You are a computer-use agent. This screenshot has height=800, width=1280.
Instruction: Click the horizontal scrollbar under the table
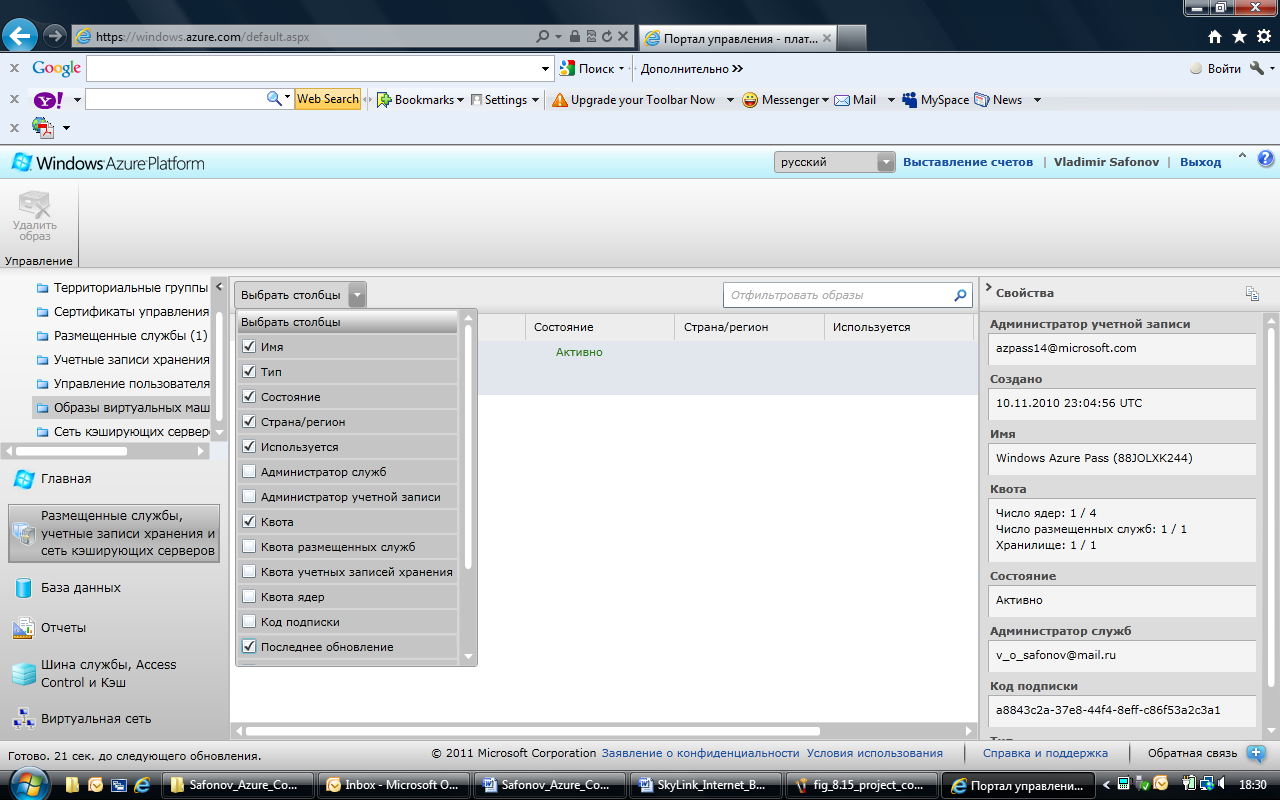coord(532,731)
